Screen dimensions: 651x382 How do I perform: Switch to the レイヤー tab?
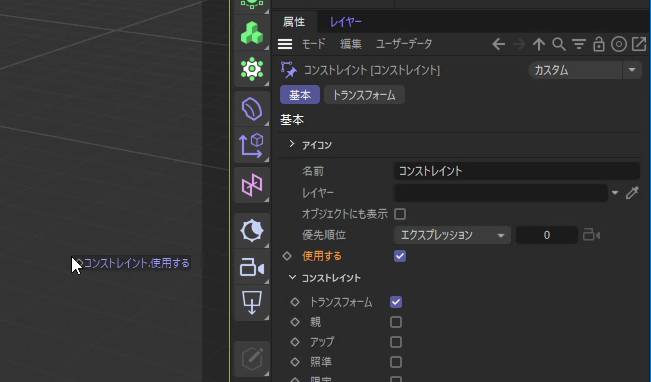click(x=346, y=22)
